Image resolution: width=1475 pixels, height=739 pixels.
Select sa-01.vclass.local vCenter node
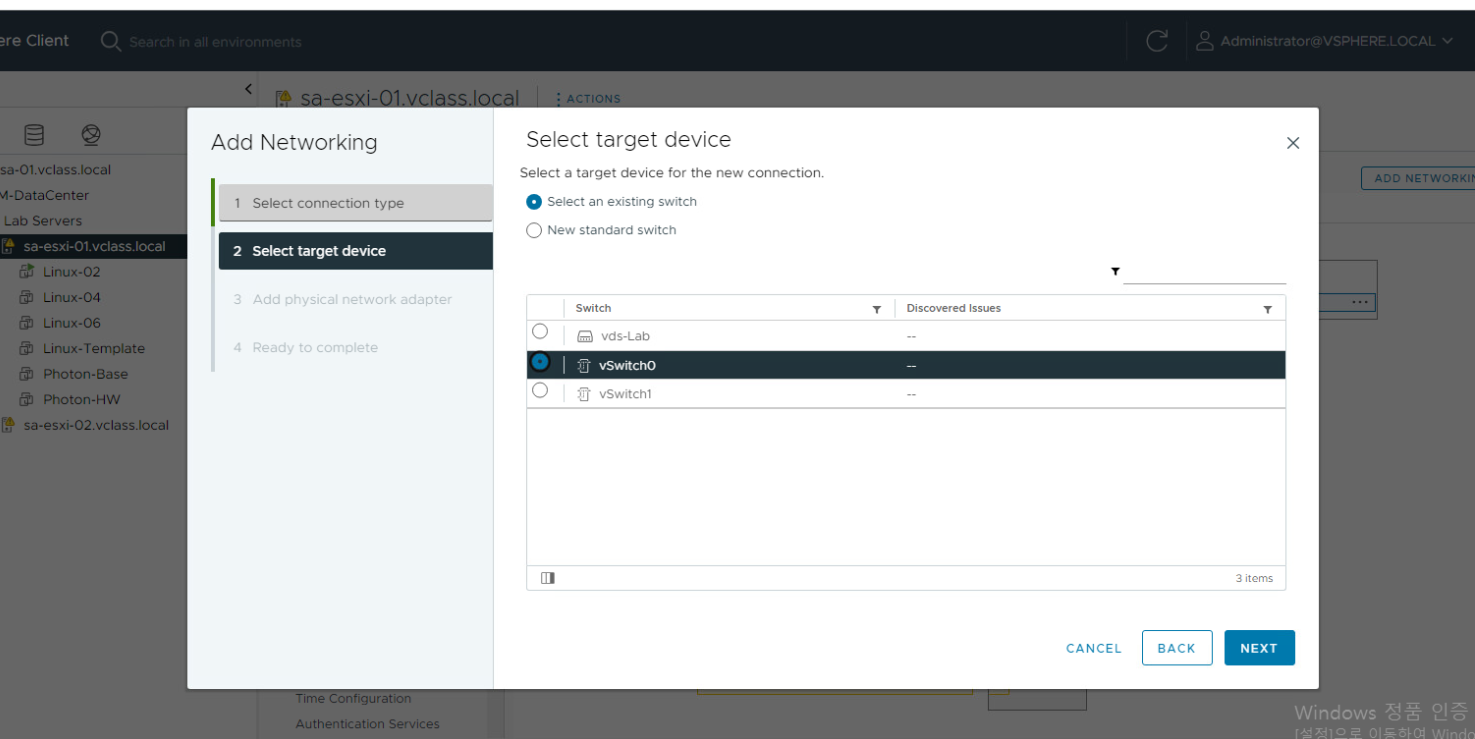(x=56, y=170)
